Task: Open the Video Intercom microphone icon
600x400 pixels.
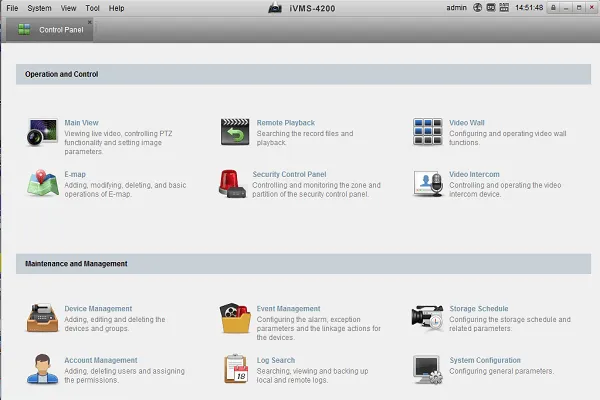Action: pyautogui.click(x=428, y=184)
